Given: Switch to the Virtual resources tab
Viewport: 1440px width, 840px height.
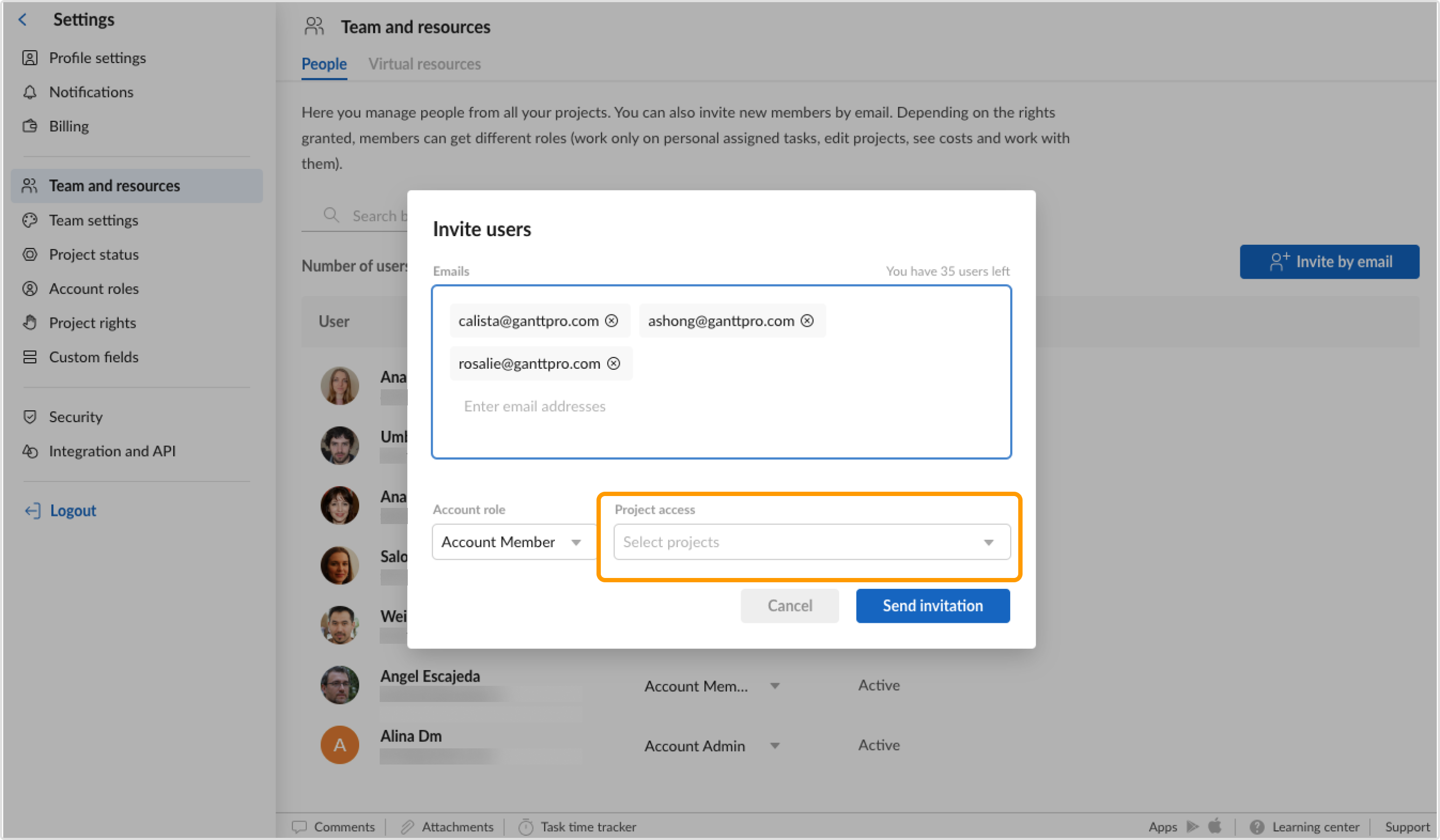Looking at the screenshot, I should coord(425,64).
